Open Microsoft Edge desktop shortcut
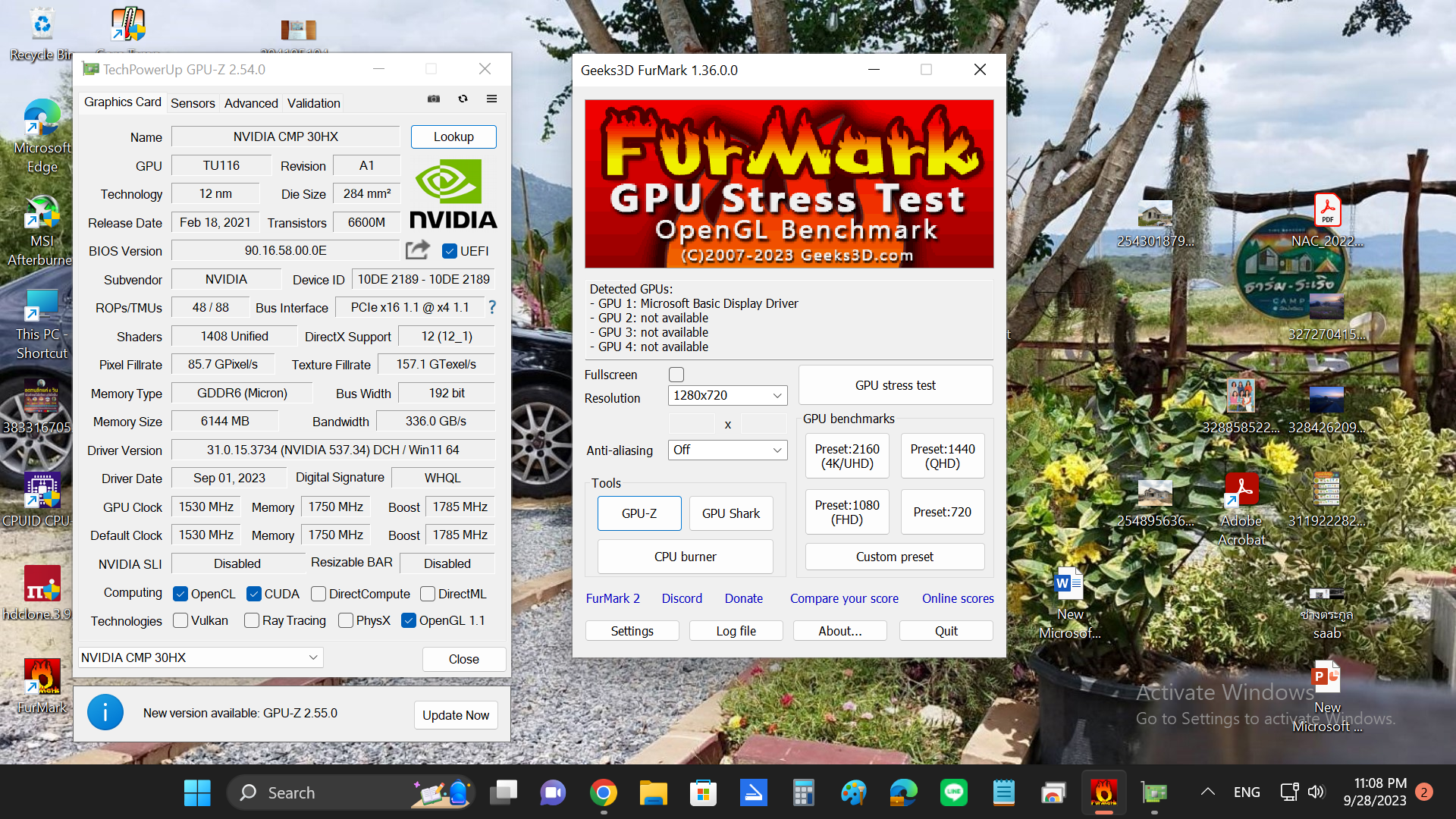 pos(42,136)
